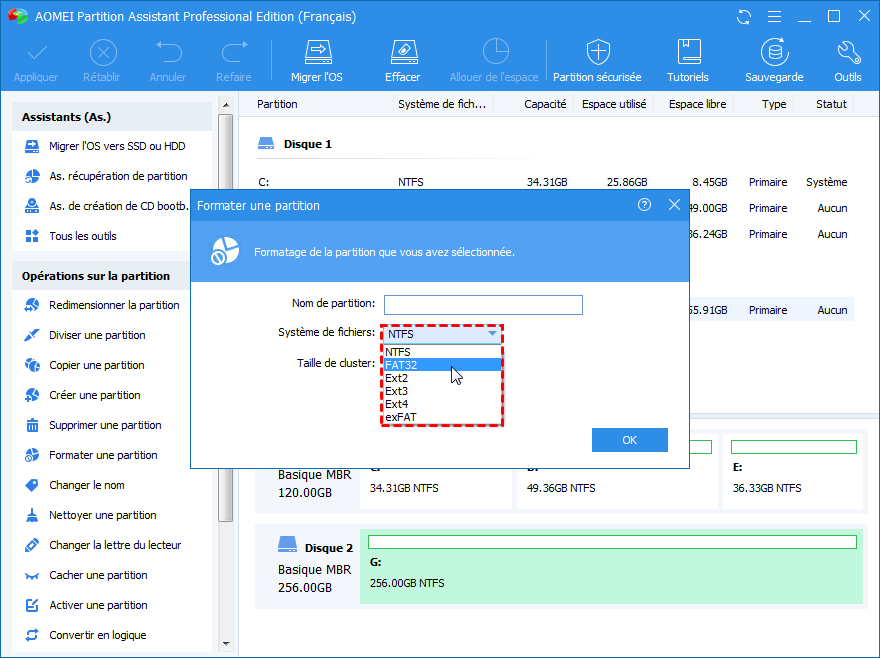880x658 pixels.
Task: Close the Formater une partition dialog
Action: [x=675, y=205]
